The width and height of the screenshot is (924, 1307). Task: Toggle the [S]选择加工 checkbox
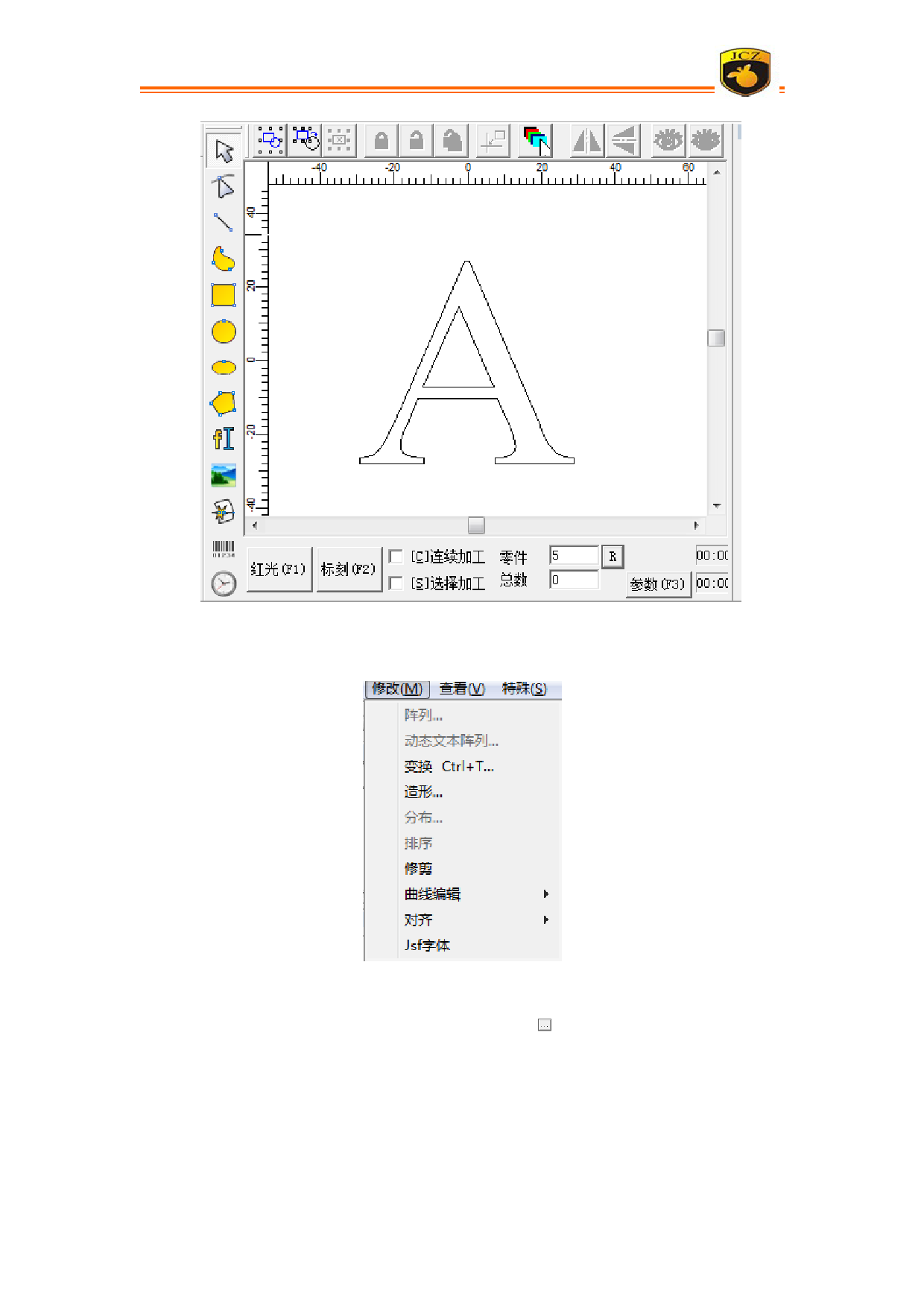396,583
